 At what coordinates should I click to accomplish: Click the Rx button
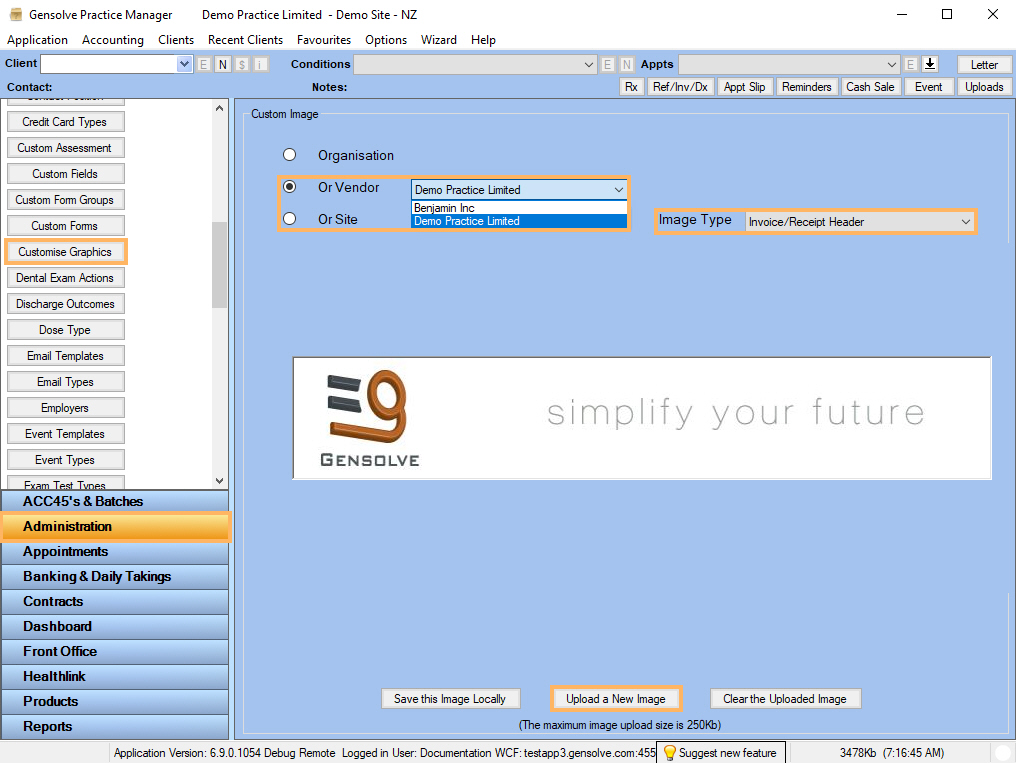tap(631, 87)
